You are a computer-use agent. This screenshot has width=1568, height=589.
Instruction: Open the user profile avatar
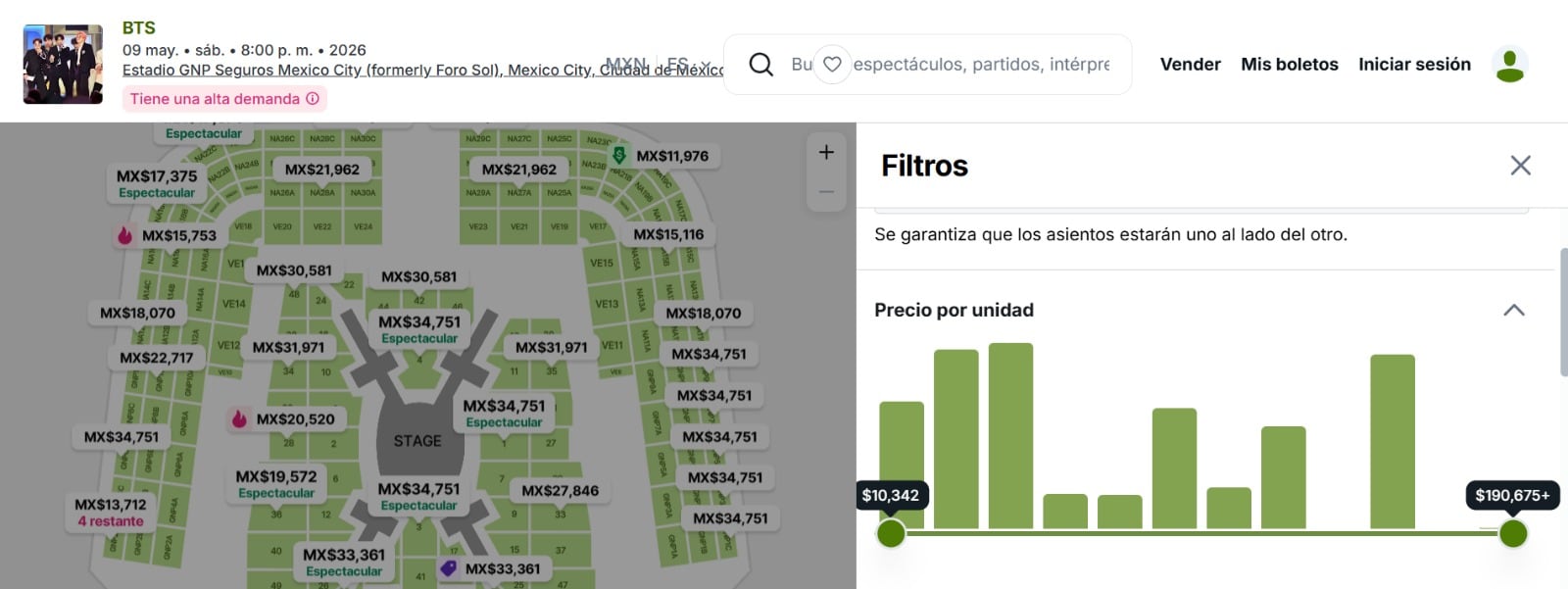[x=1509, y=65]
